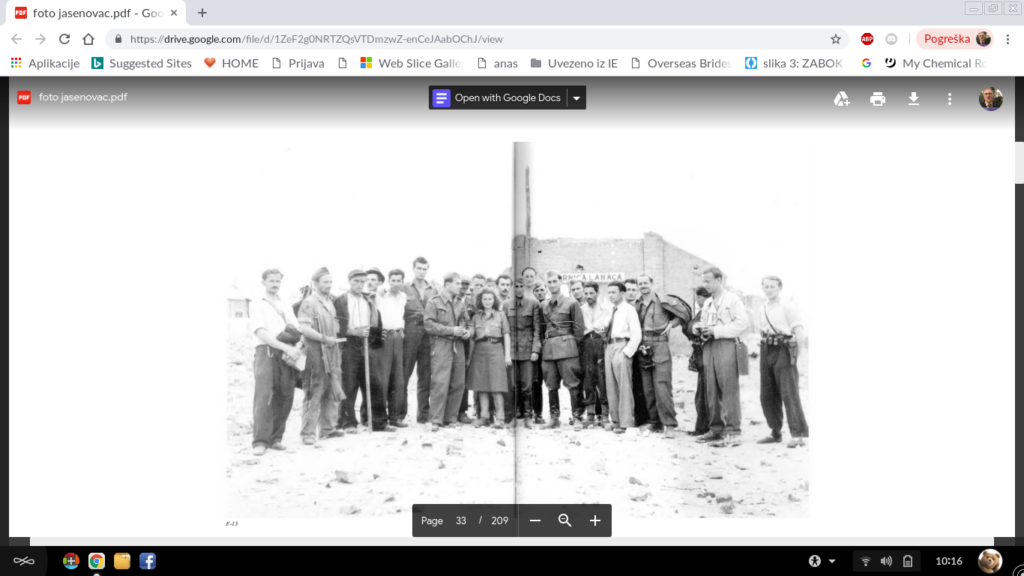The image size is (1024, 576).
Task: Expand the Open with dropdown arrow
Action: coord(576,98)
